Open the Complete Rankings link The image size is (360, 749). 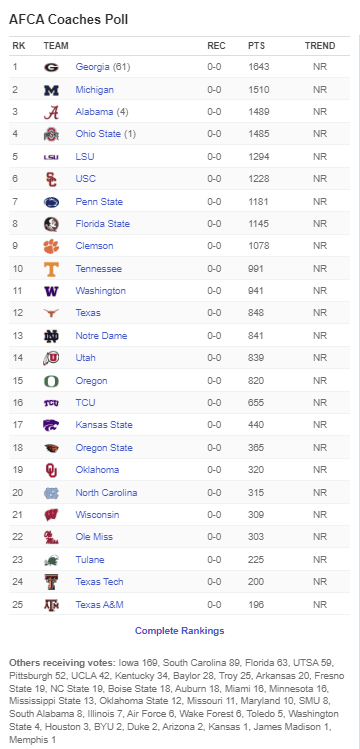pyautogui.click(x=180, y=631)
